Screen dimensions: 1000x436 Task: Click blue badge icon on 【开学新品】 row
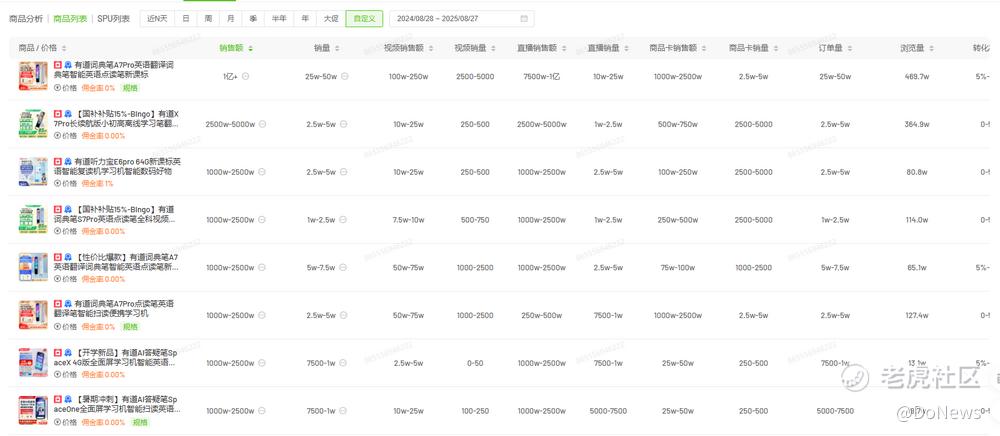point(68,352)
